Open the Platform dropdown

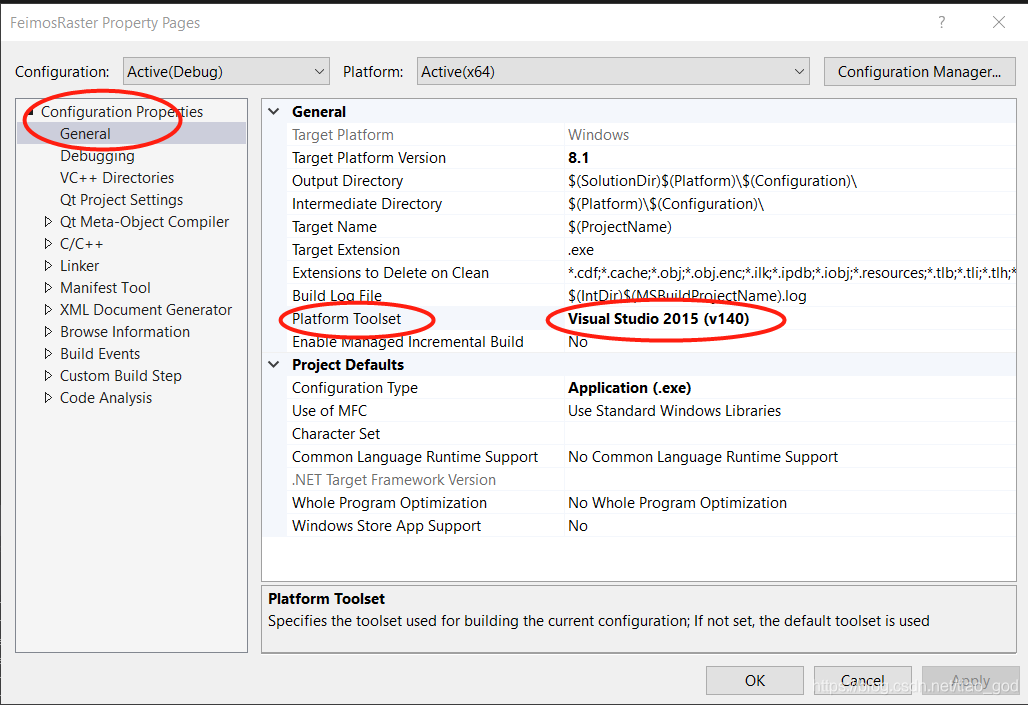611,71
